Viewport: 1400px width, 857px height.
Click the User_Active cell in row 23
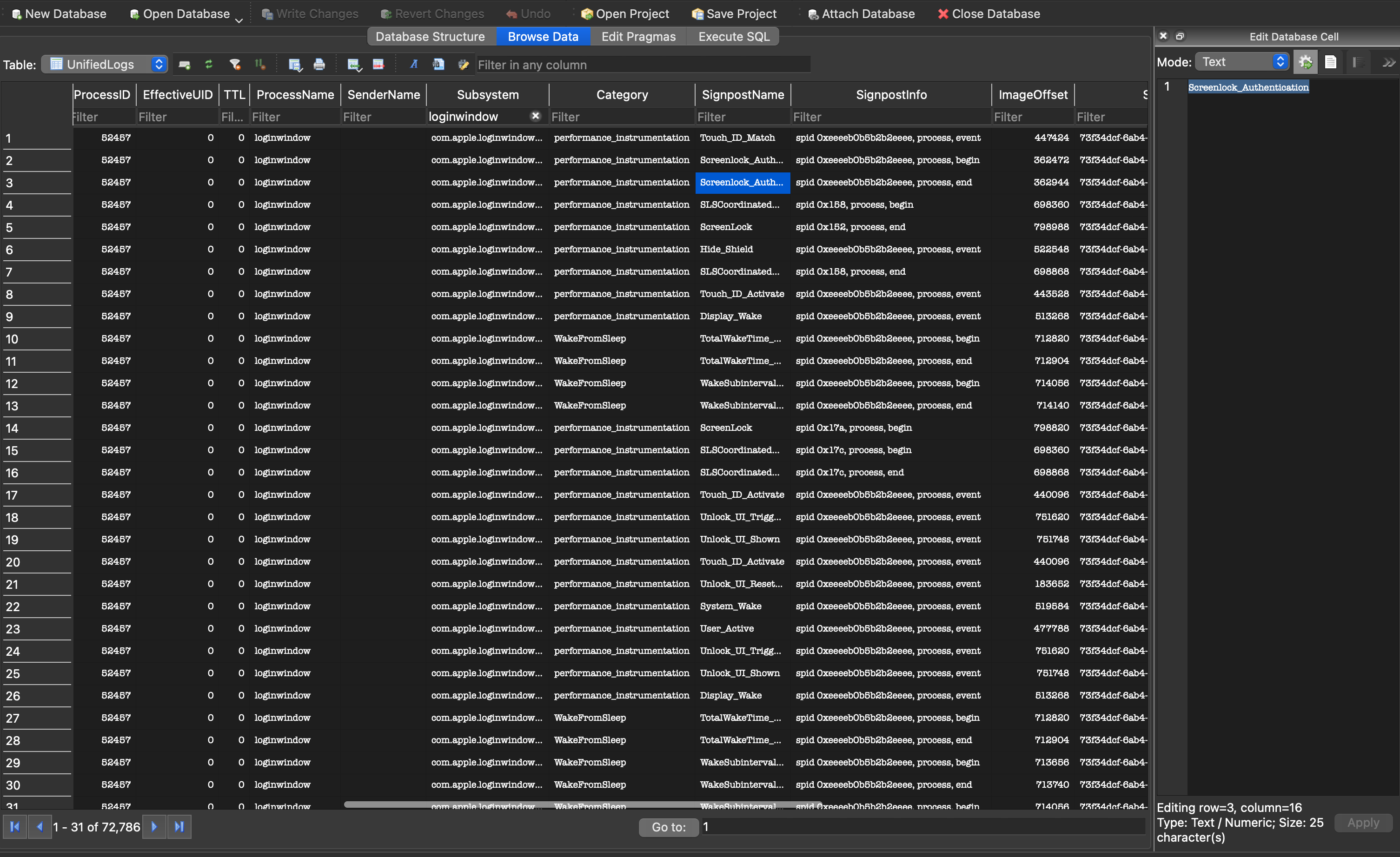pos(743,628)
